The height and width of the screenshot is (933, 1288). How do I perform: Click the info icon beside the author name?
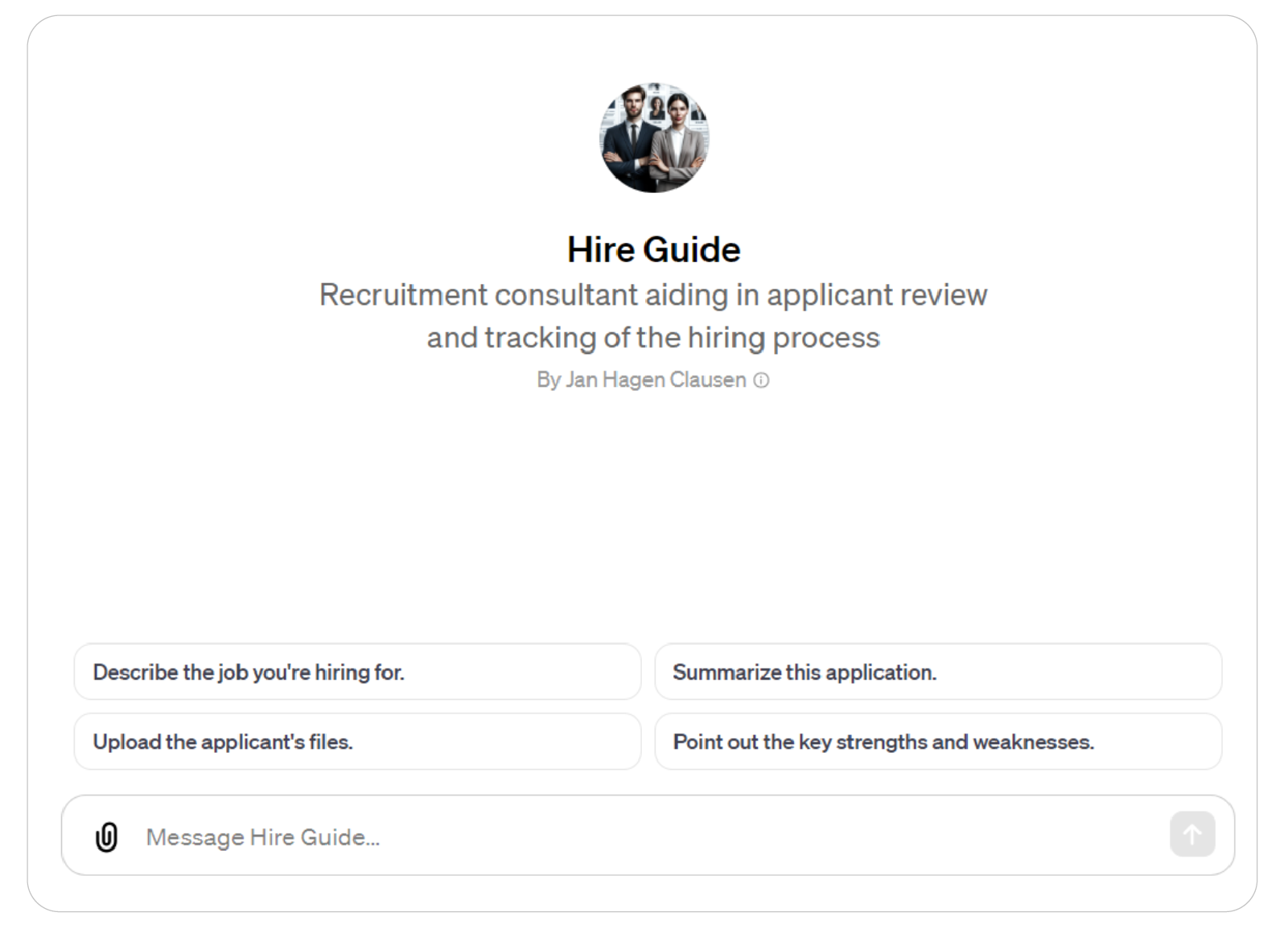[x=761, y=380]
